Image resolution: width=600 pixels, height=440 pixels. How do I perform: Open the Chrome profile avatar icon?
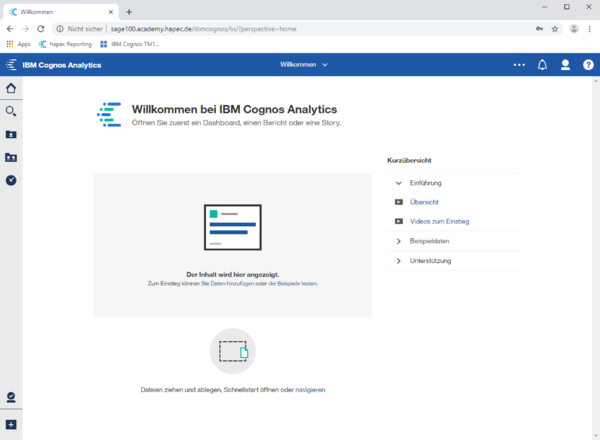[x=574, y=29]
